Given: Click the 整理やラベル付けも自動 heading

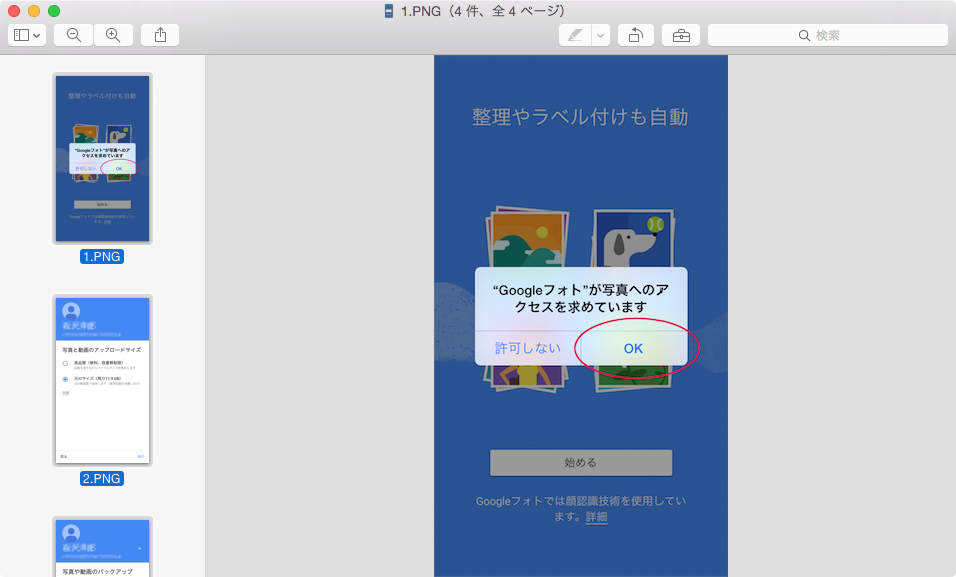Looking at the screenshot, I should click(580, 117).
